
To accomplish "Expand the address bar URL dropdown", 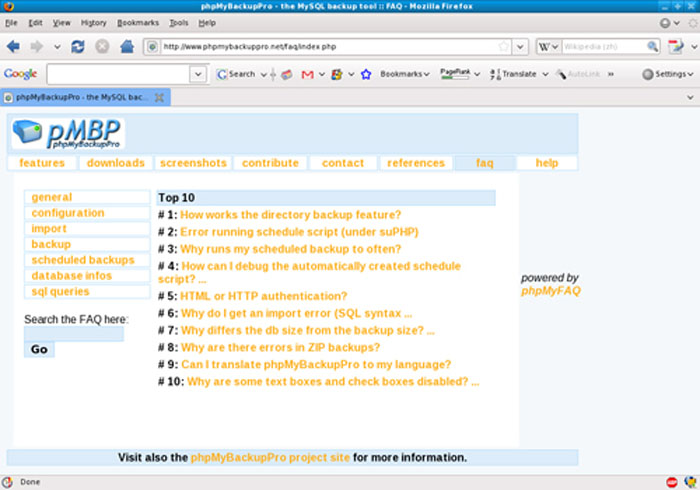I will [x=520, y=46].
